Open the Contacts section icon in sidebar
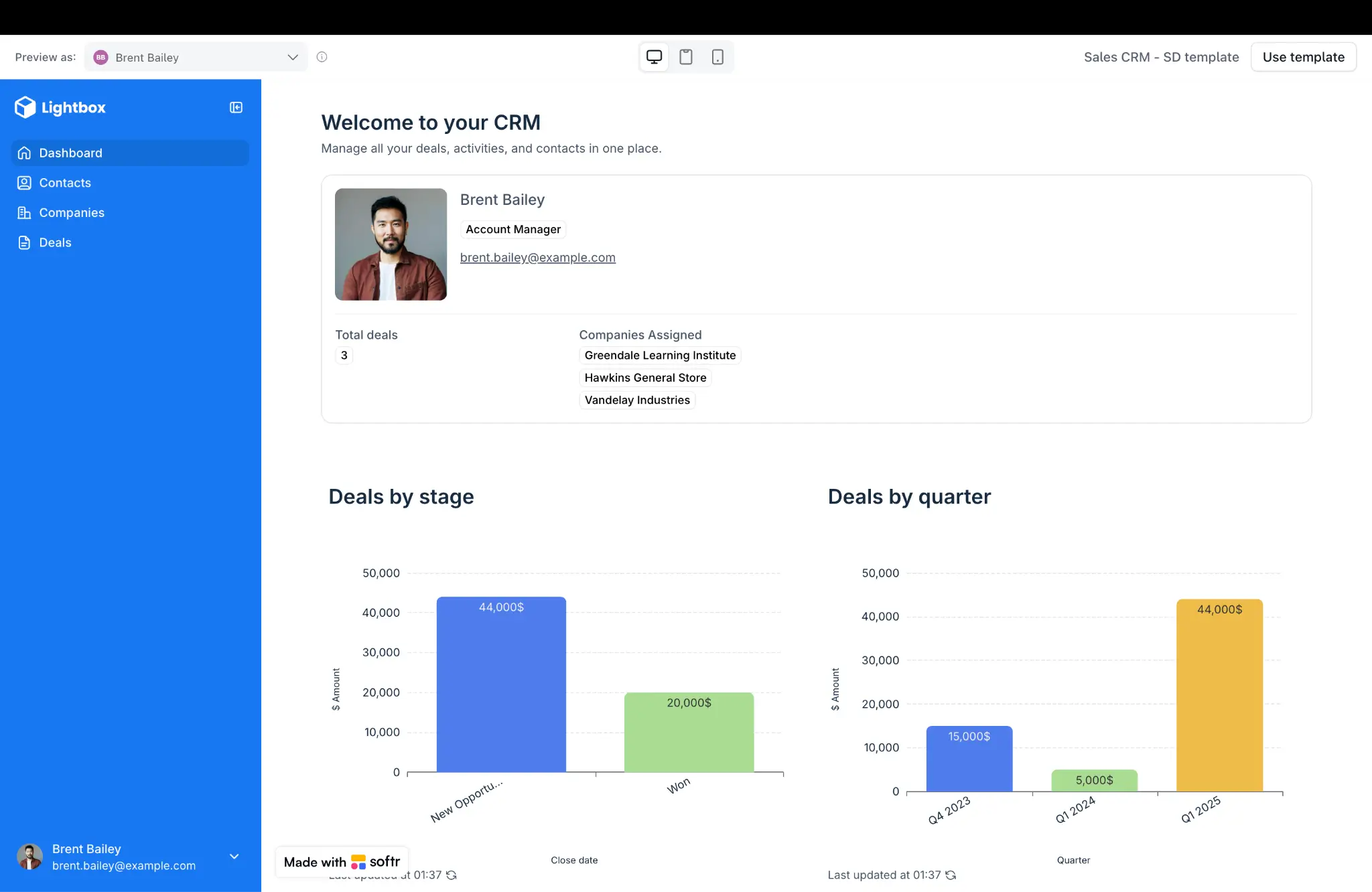The height and width of the screenshot is (892, 1372). [24, 182]
